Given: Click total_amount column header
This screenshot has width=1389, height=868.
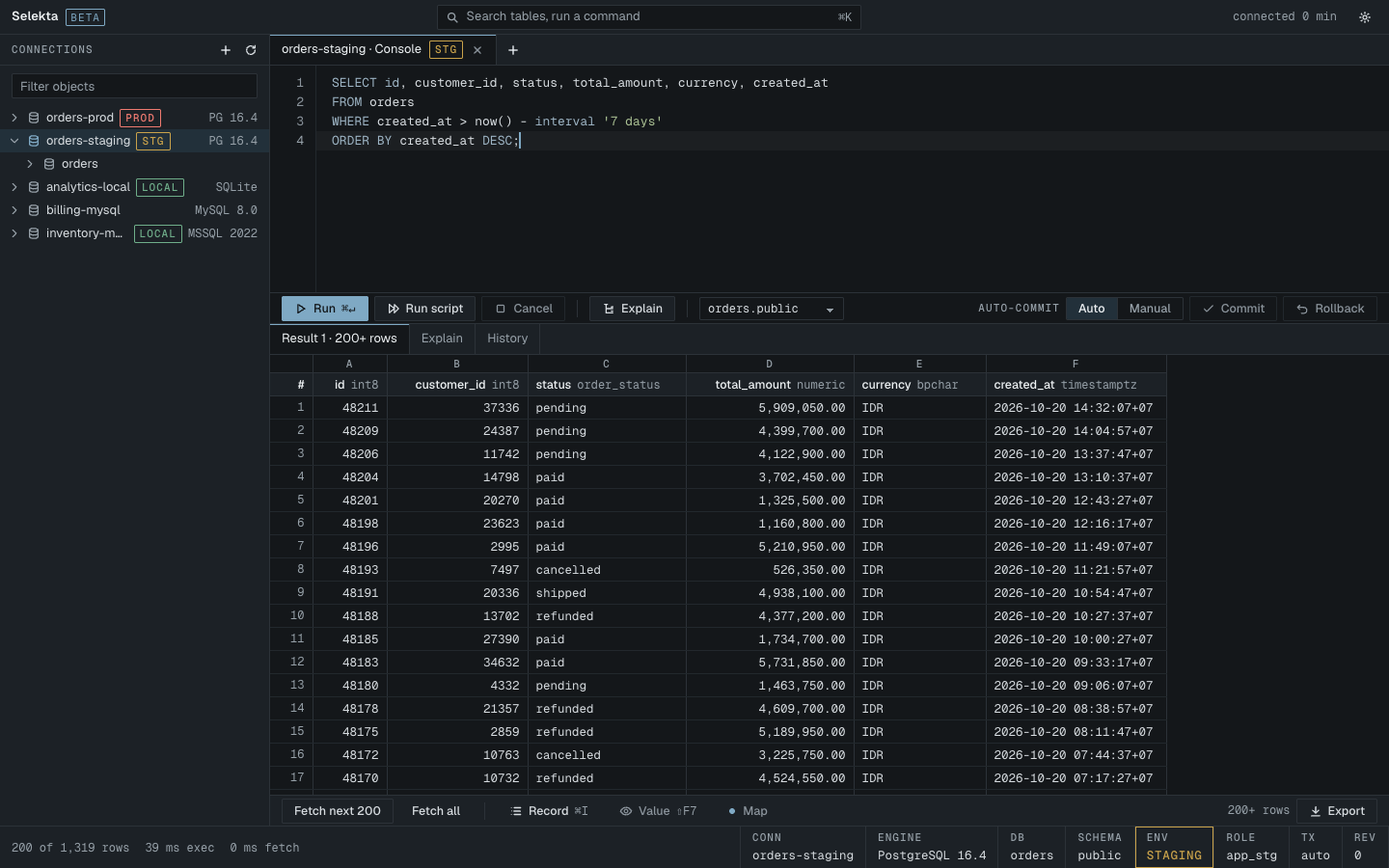Looking at the screenshot, I should point(770,385).
